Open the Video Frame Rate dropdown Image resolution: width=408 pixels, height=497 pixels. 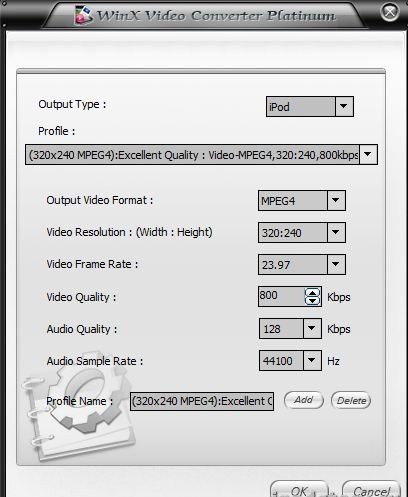(336, 264)
